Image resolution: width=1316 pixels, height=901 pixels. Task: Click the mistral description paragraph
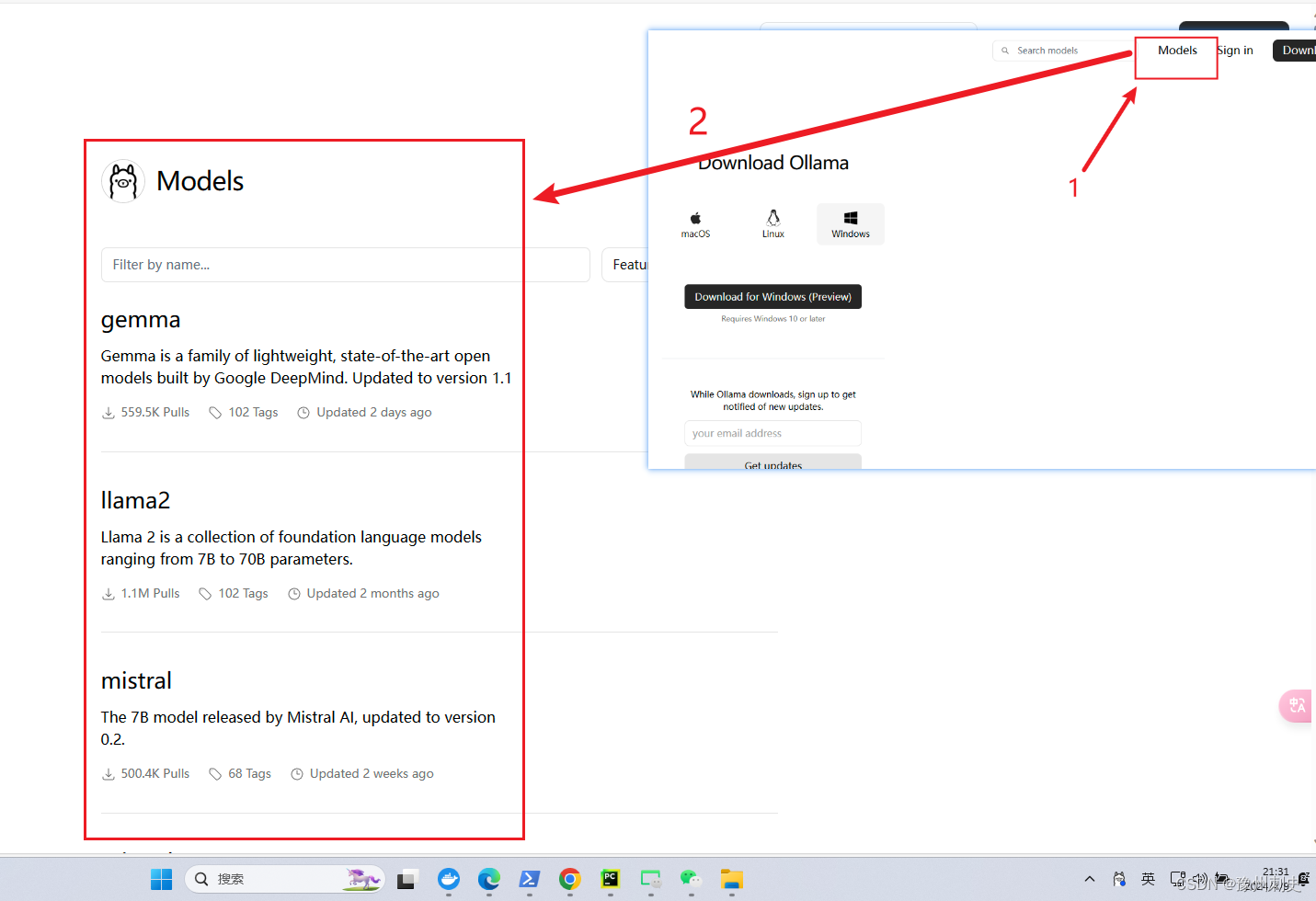298,728
